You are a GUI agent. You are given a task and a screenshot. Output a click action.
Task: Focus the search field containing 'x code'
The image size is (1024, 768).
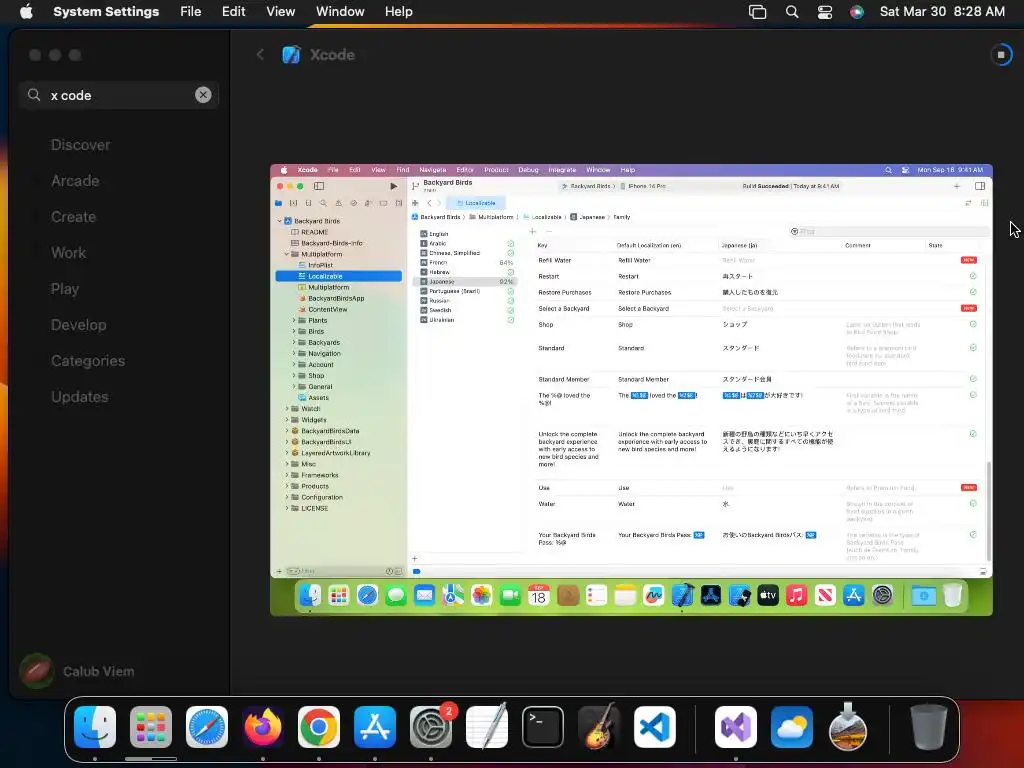(x=119, y=95)
